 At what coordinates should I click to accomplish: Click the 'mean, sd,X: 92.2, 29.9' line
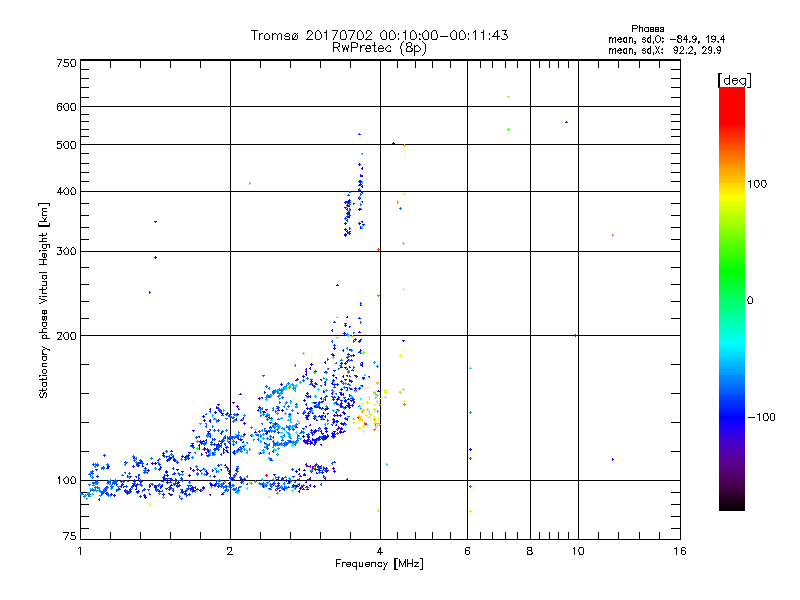pos(664,50)
